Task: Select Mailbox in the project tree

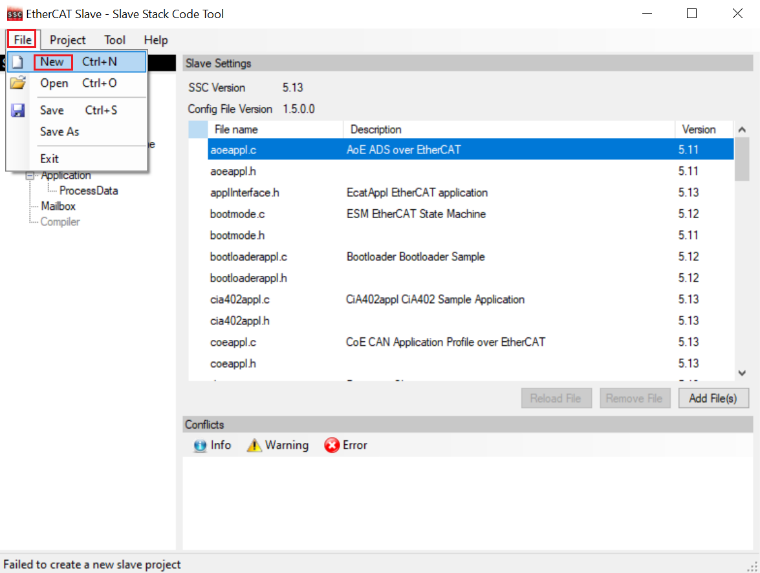Action: 58,206
